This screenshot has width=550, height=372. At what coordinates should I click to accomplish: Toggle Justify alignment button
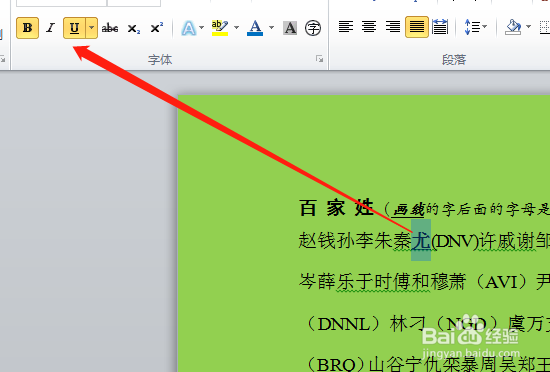pyautogui.click(x=417, y=27)
